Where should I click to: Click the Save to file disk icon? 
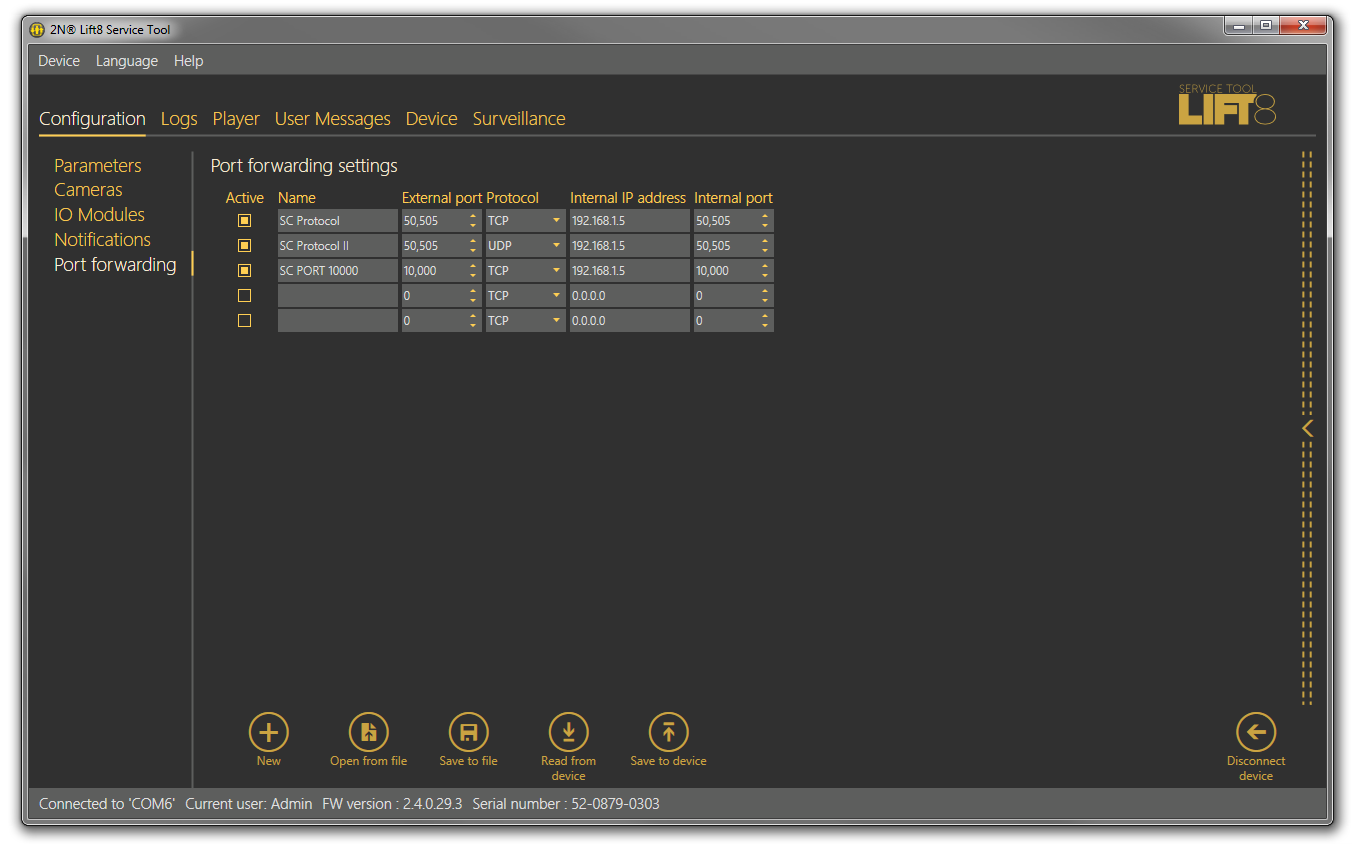[x=468, y=732]
